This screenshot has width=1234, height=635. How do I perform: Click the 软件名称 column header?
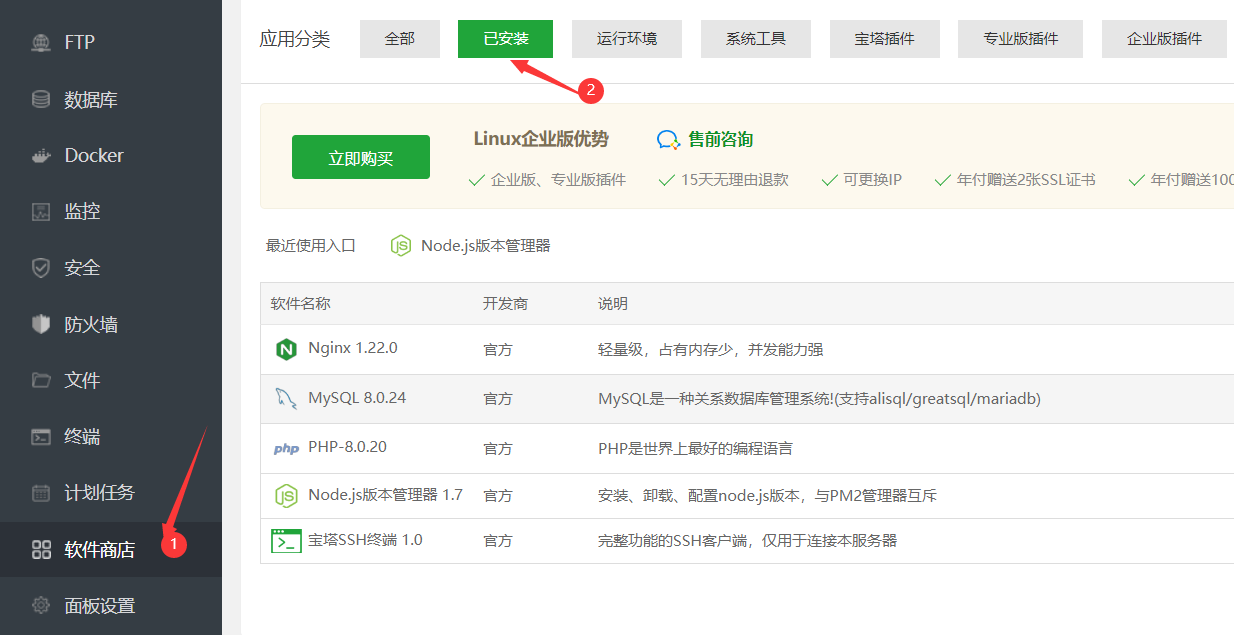[x=300, y=304]
